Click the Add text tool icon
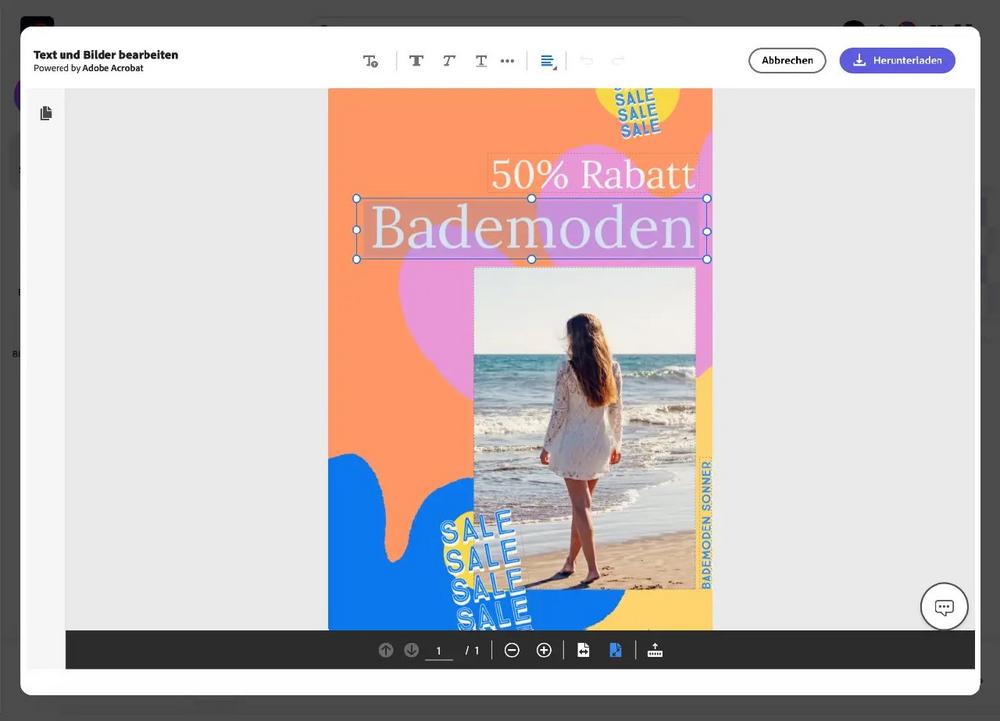The width and height of the screenshot is (1000, 721). [x=370, y=61]
